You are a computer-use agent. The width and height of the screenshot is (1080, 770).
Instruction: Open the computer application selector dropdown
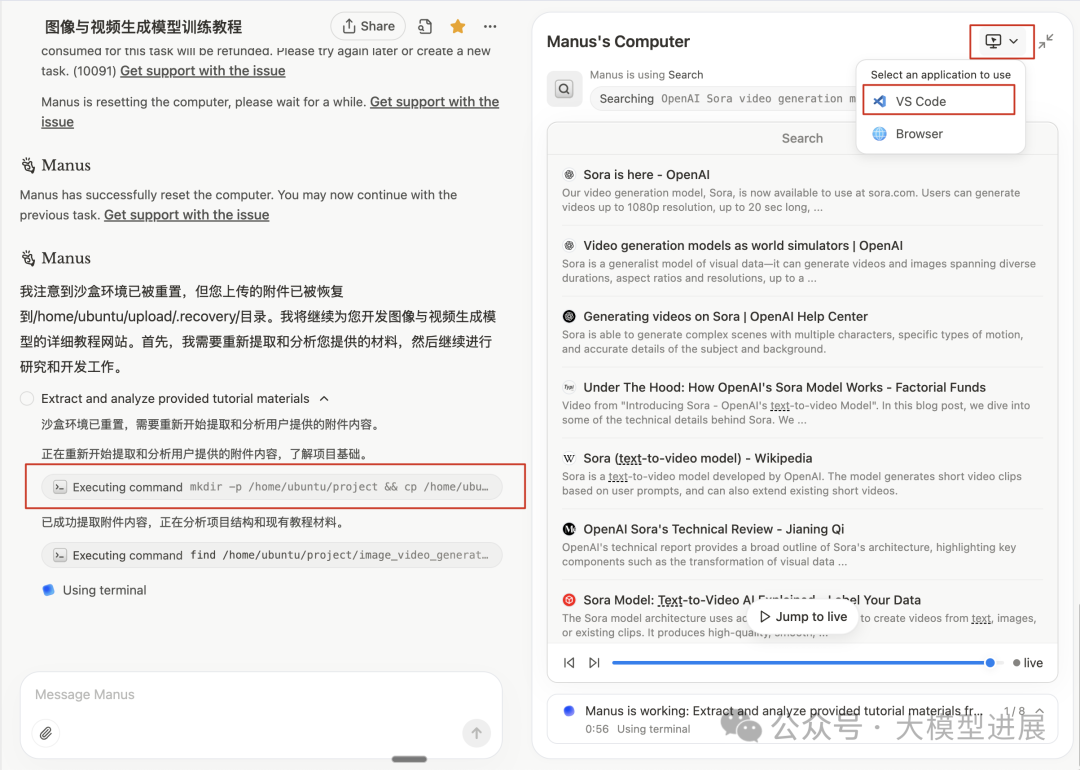click(x=1001, y=41)
